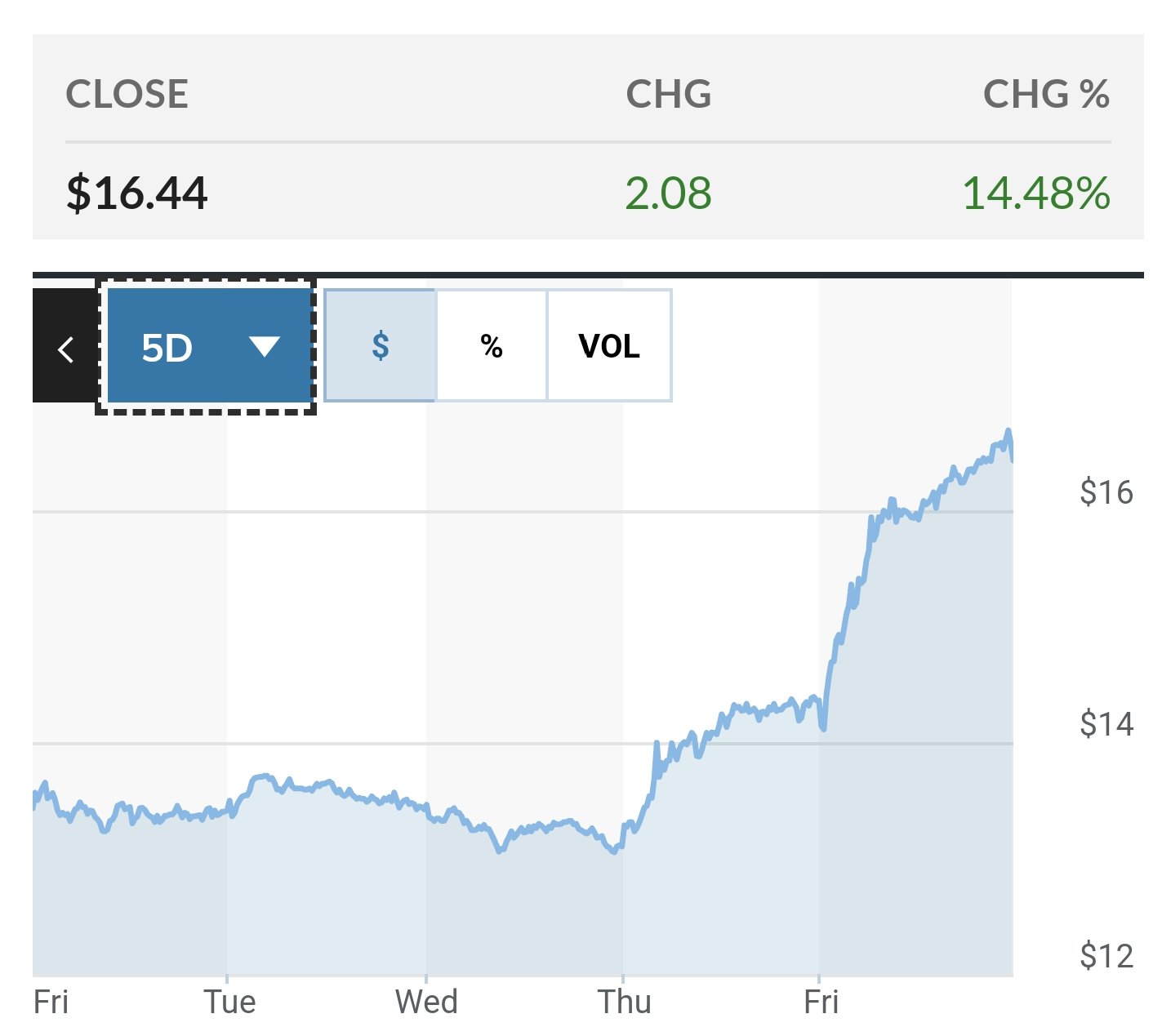This screenshot has width=1171, height=1036.
Task: Click the $14 price axis label
Action: coord(1106,724)
